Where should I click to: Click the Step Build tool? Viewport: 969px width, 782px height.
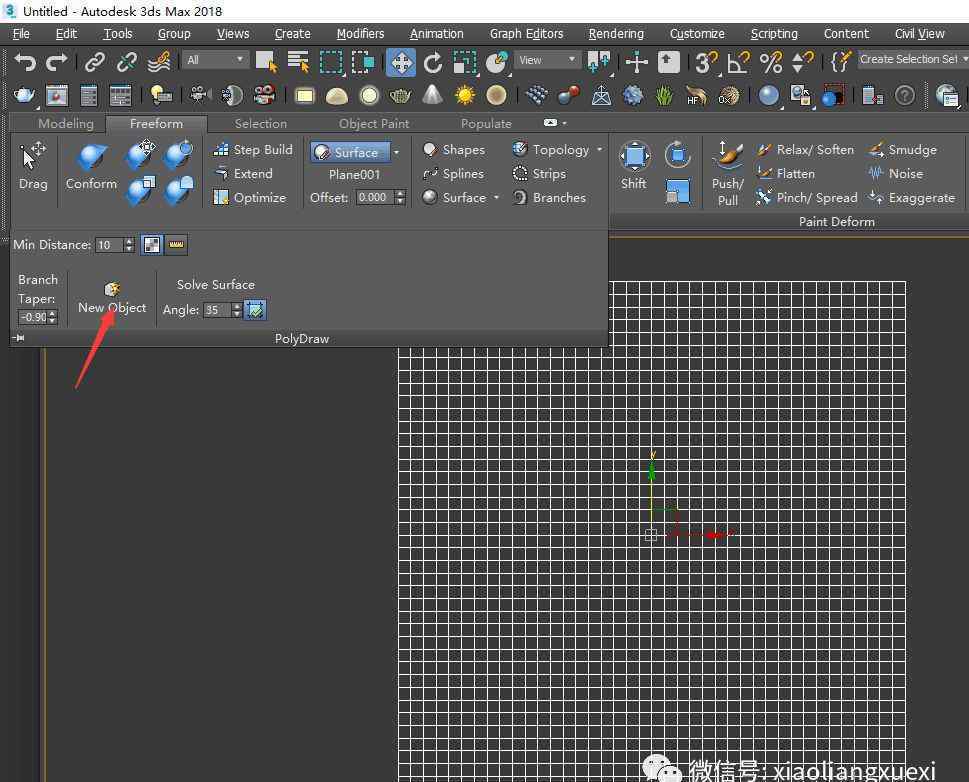pyautogui.click(x=252, y=150)
